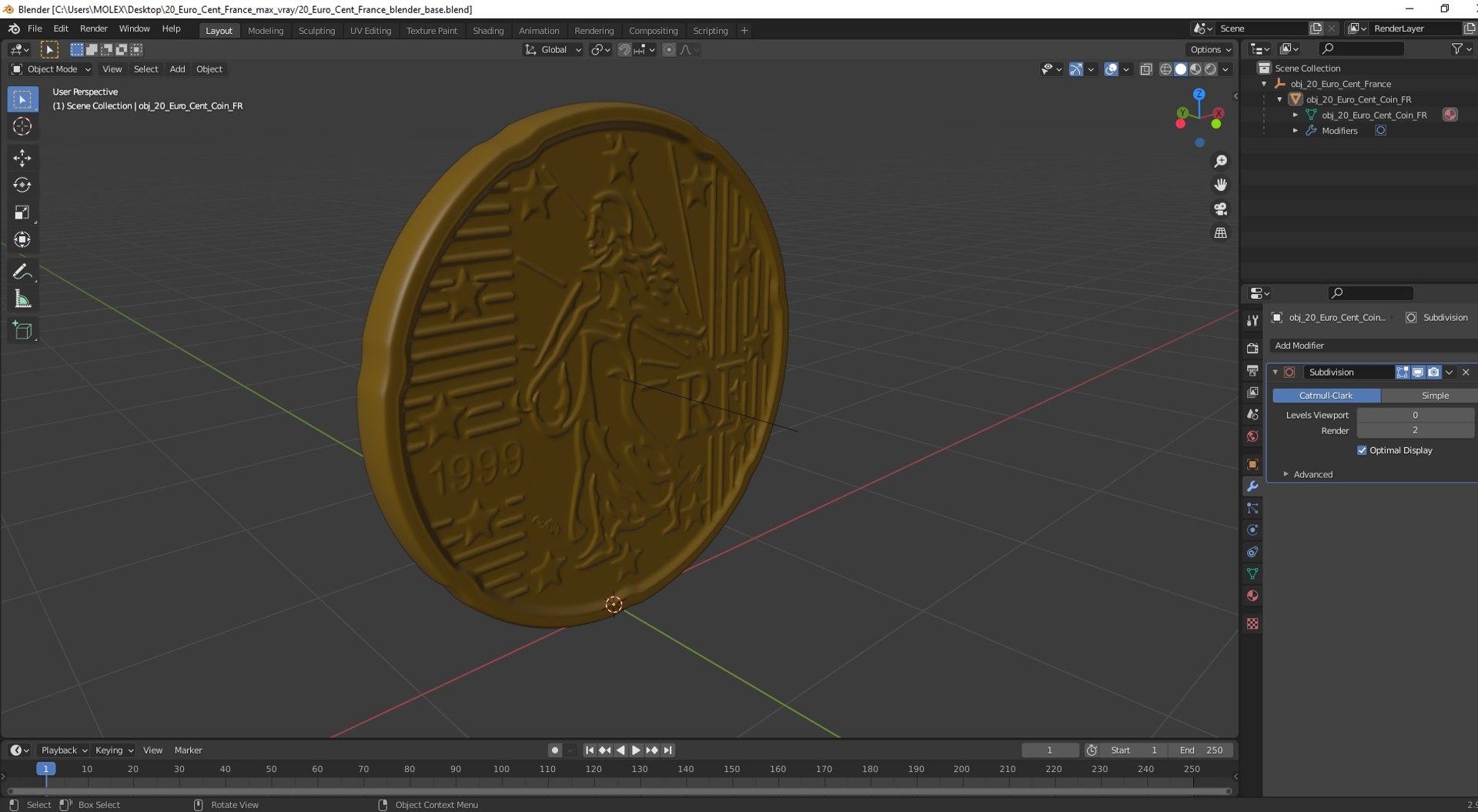
Task: Open the Material properties tab
Action: [x=1252, y=596]
